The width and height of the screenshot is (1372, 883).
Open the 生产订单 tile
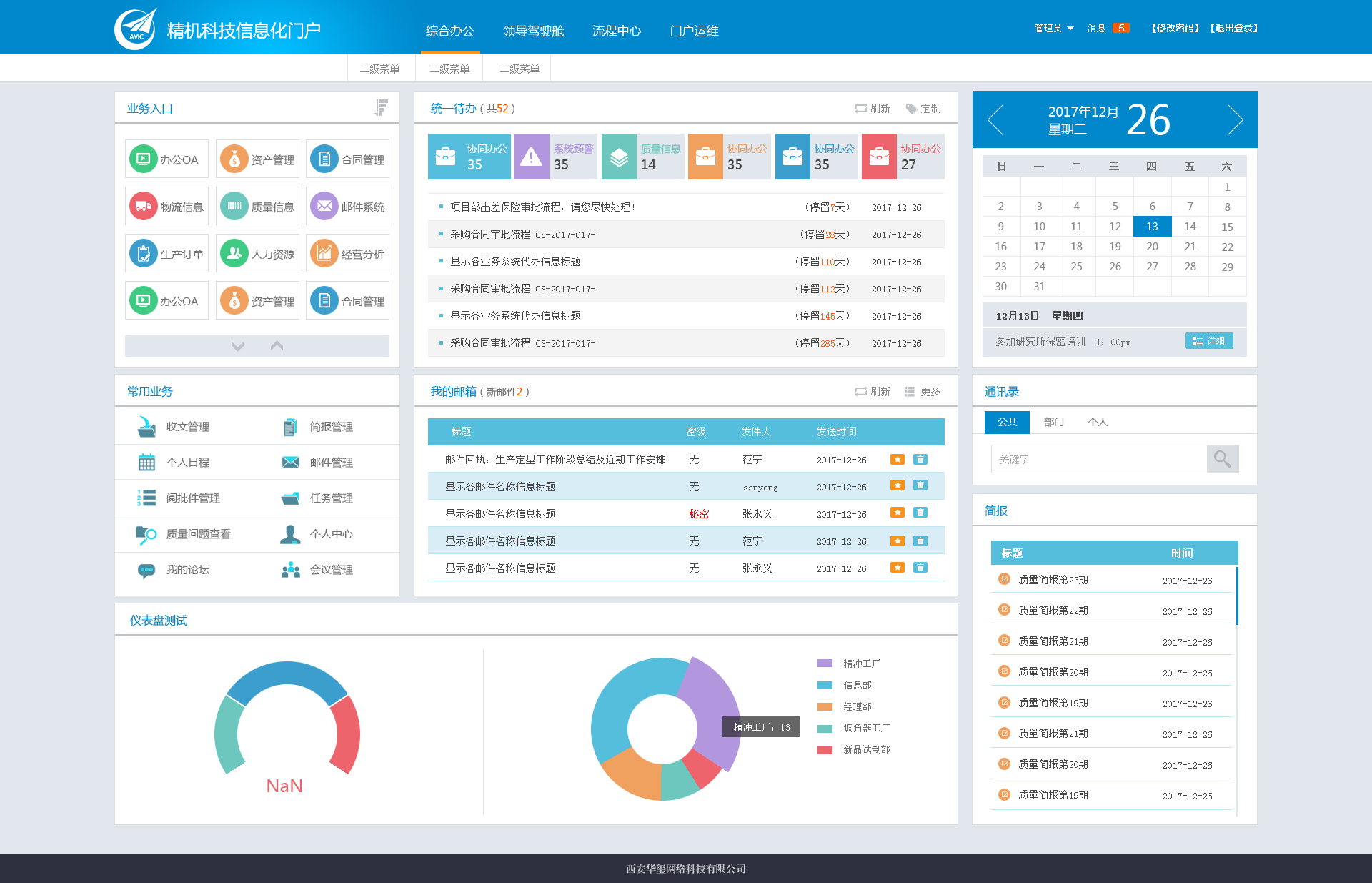[166, 254]
